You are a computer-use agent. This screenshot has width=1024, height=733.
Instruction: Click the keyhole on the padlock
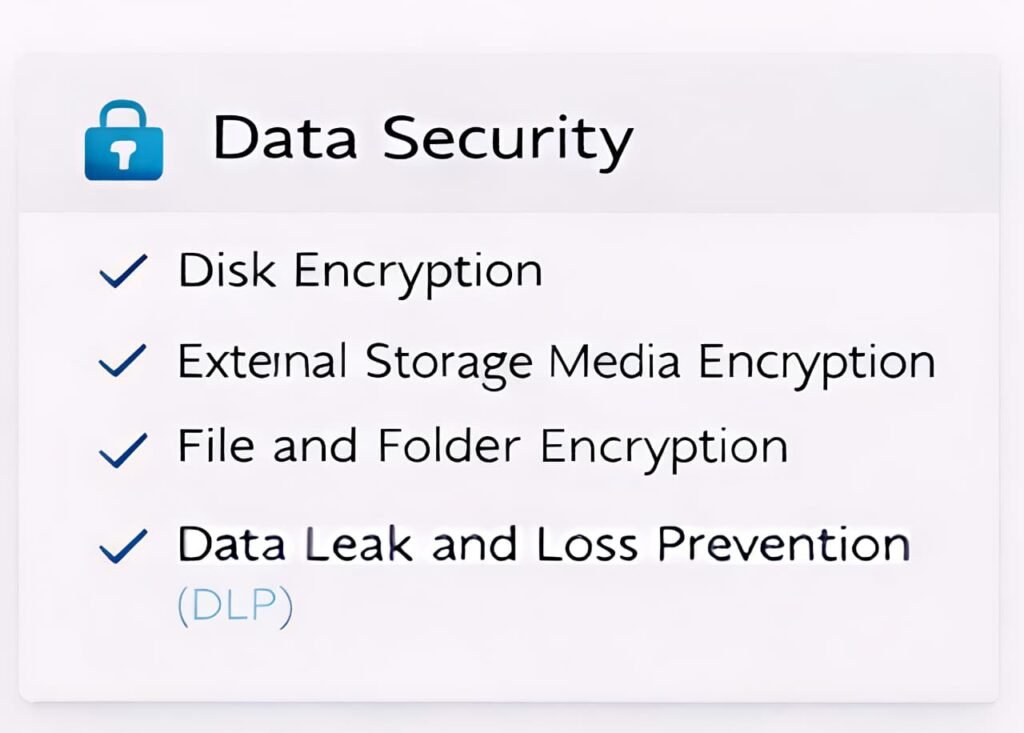pos(123,156)
